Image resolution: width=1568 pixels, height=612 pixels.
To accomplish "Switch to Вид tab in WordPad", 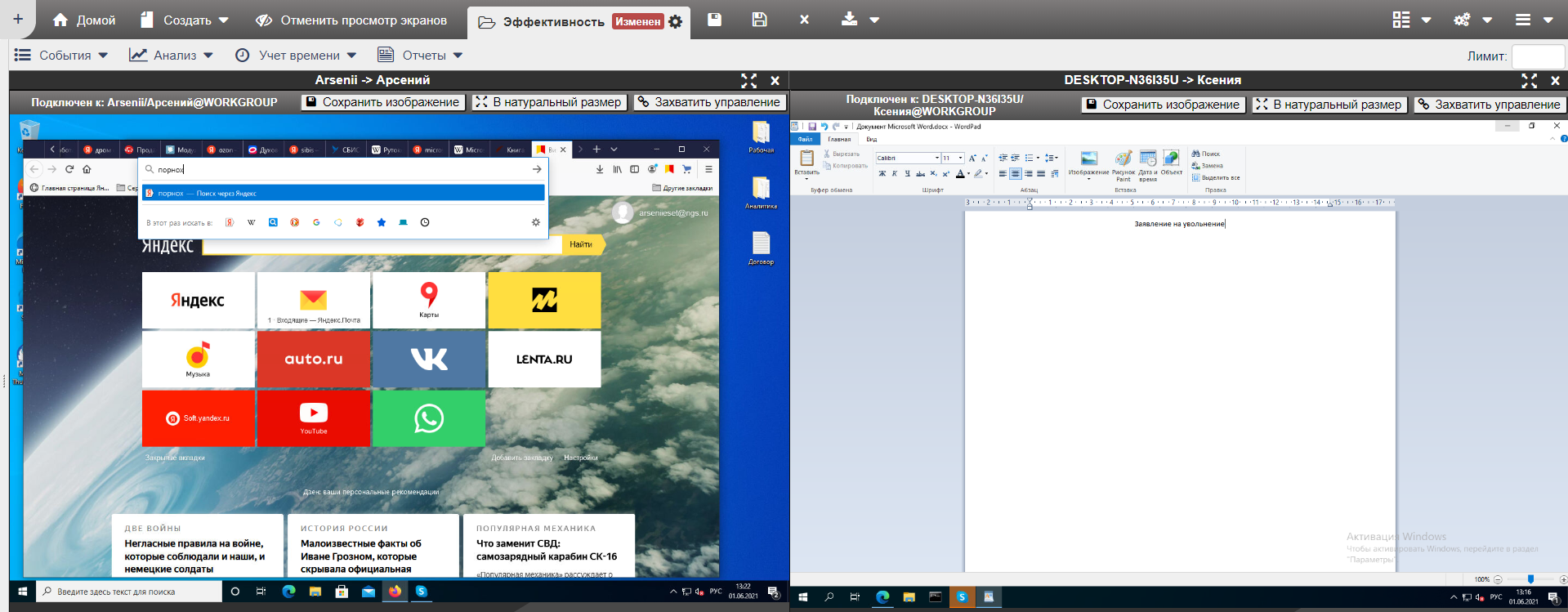I will (871, 139).
